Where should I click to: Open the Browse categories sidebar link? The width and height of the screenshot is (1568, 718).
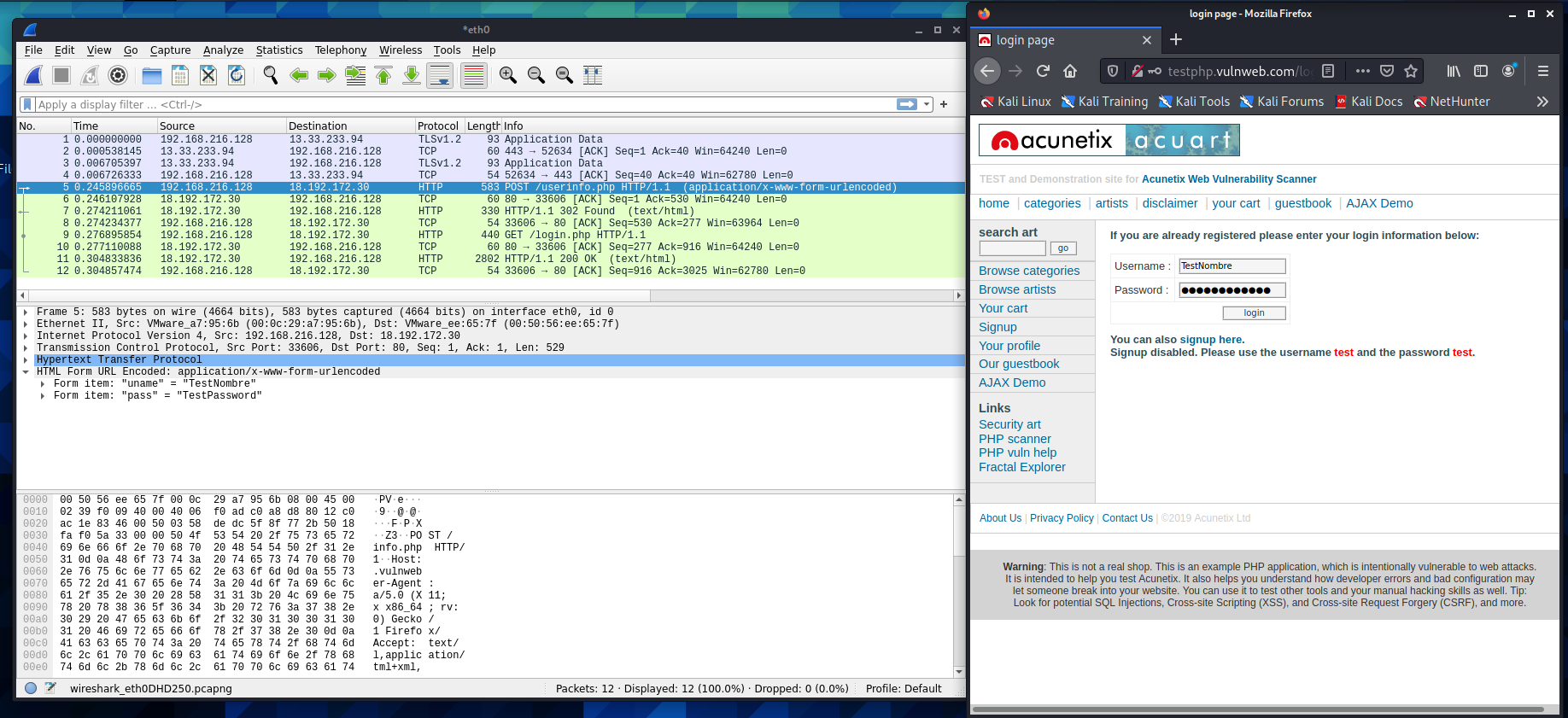(1029, 271)
